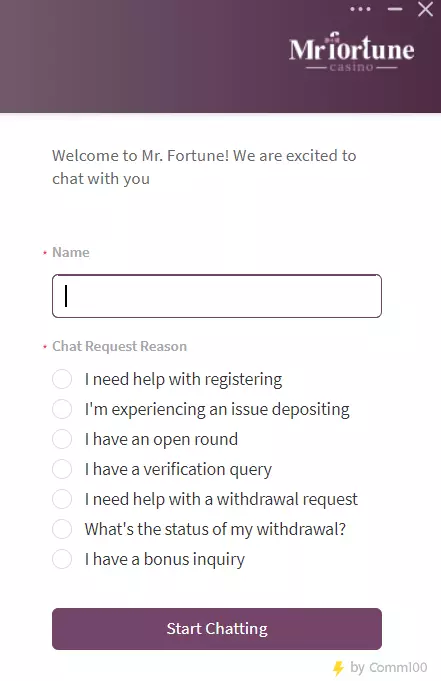Viewport: 441px width, 681px height.
Task: Click the 'I have a verification query' text
Action: point(178,469)
